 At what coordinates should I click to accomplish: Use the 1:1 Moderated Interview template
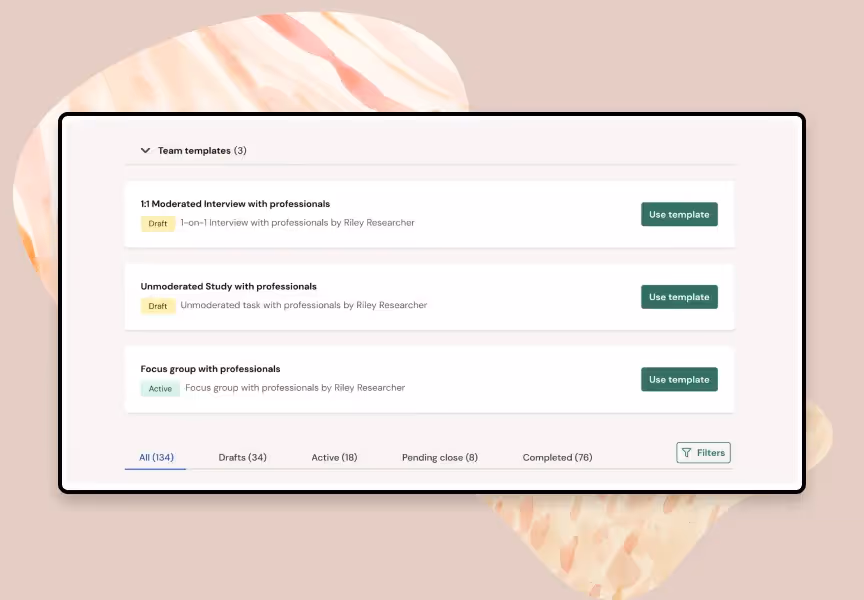[x=679, y=214]
